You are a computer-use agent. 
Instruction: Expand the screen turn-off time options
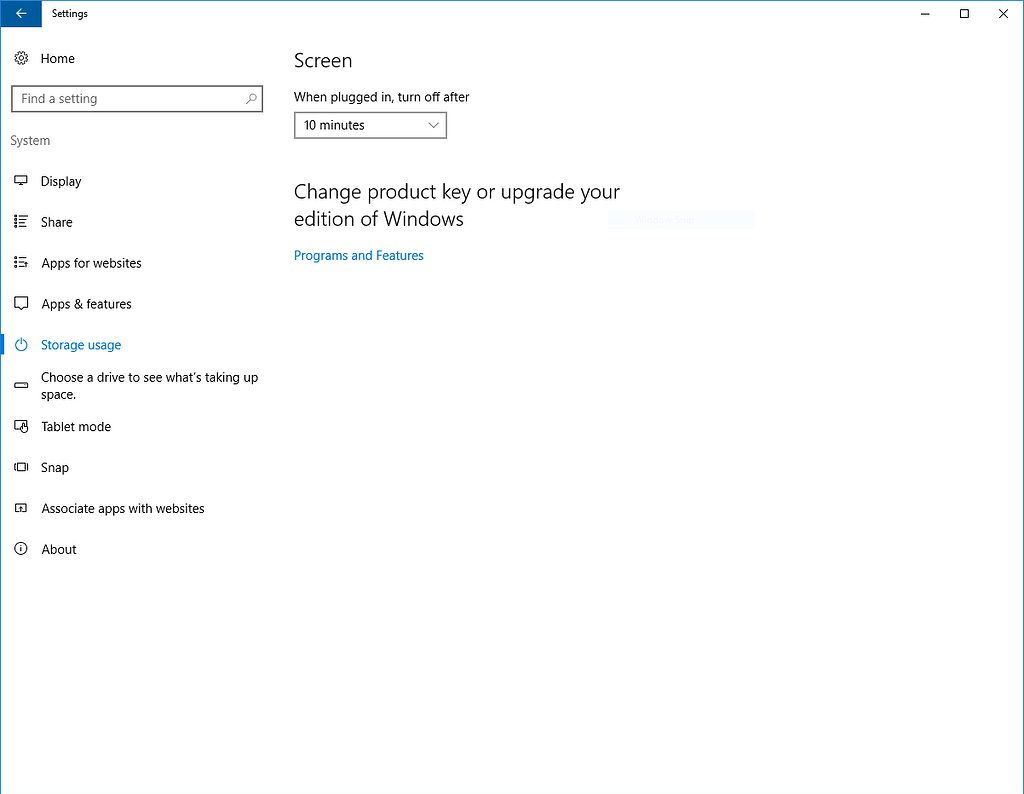(x=433, y=125)
